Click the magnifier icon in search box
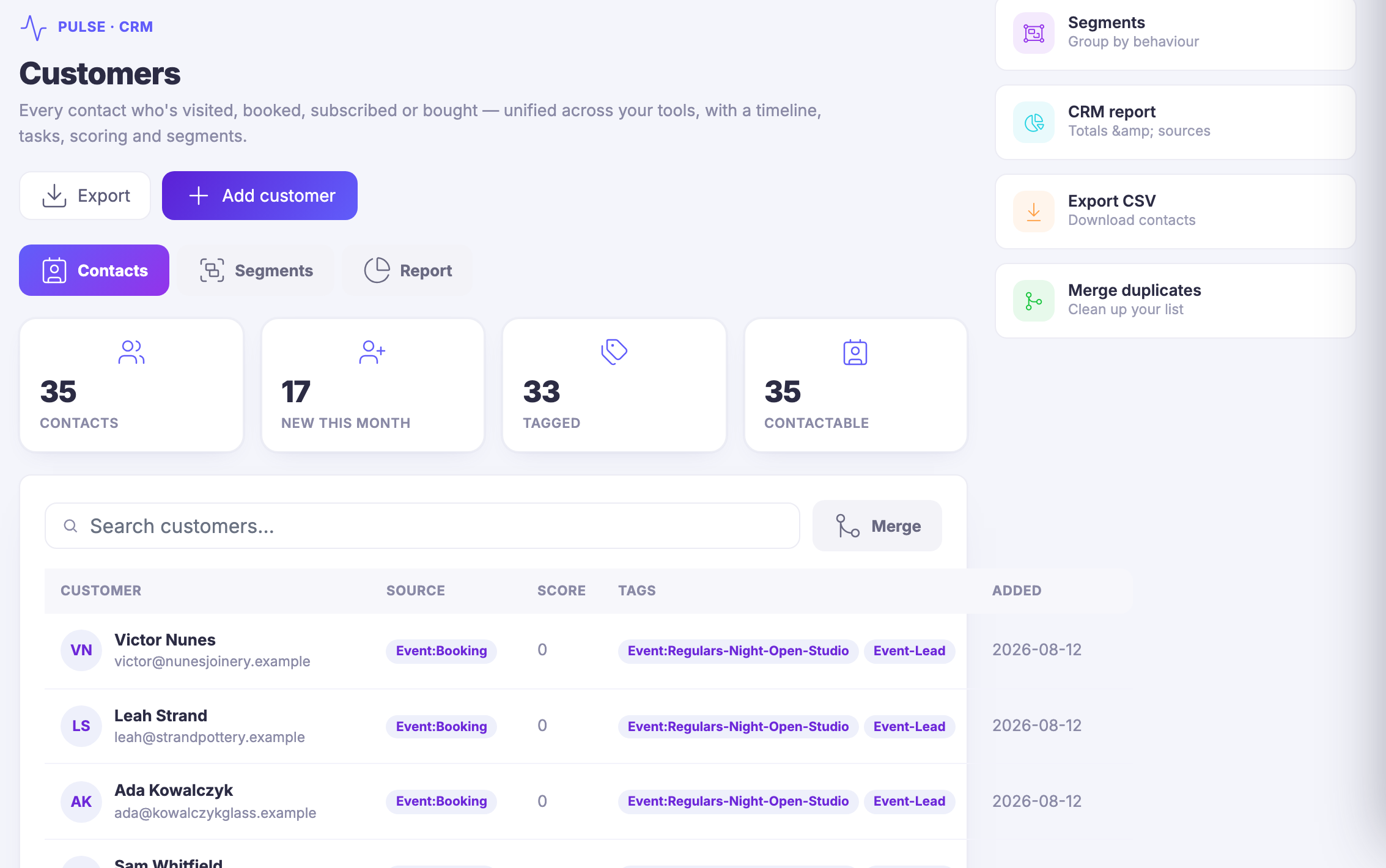Viewport: 1386px width, 868px height. click(x=71, y=526)
